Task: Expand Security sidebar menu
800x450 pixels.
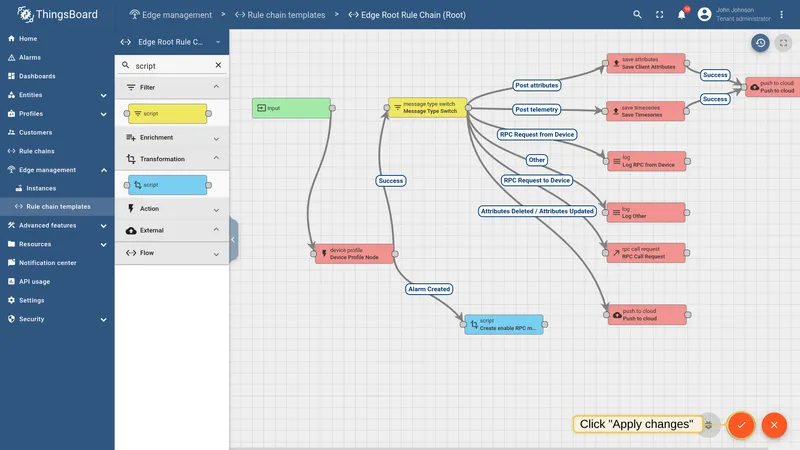Action: coord(57,319)
